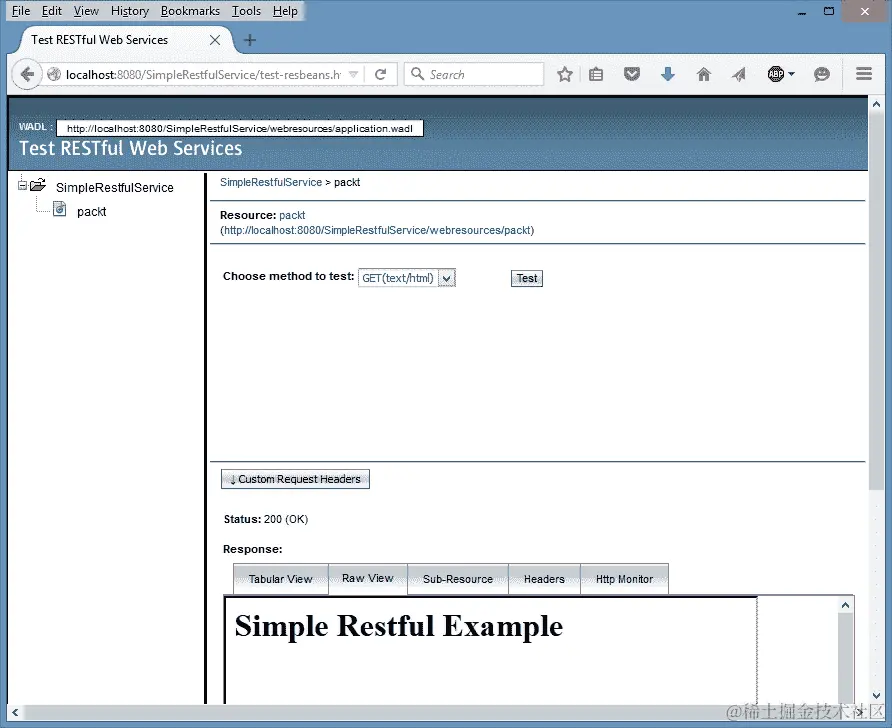Screen dimensions: 892x728
Task: Expand Custom Request Headers section
Action: [x=295, y=479]
